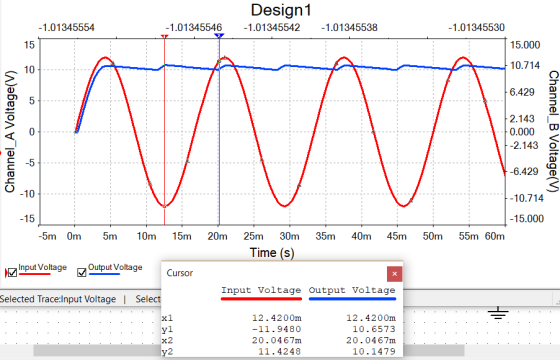The width and height of the screenshot is (560, 360).
Task: Click the y1 row value -11.9480
Action: point(276,329)
